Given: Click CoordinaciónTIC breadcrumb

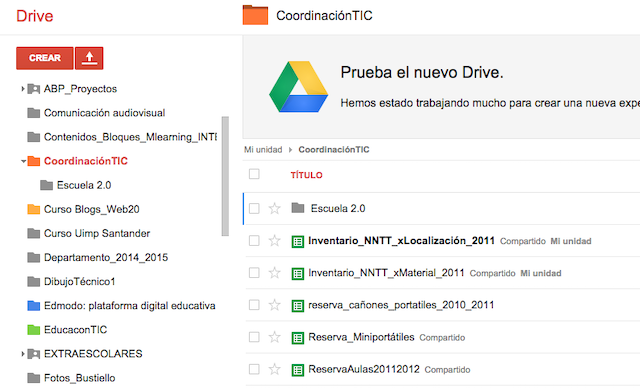Looking at the screenshot, I should (334, 150).
